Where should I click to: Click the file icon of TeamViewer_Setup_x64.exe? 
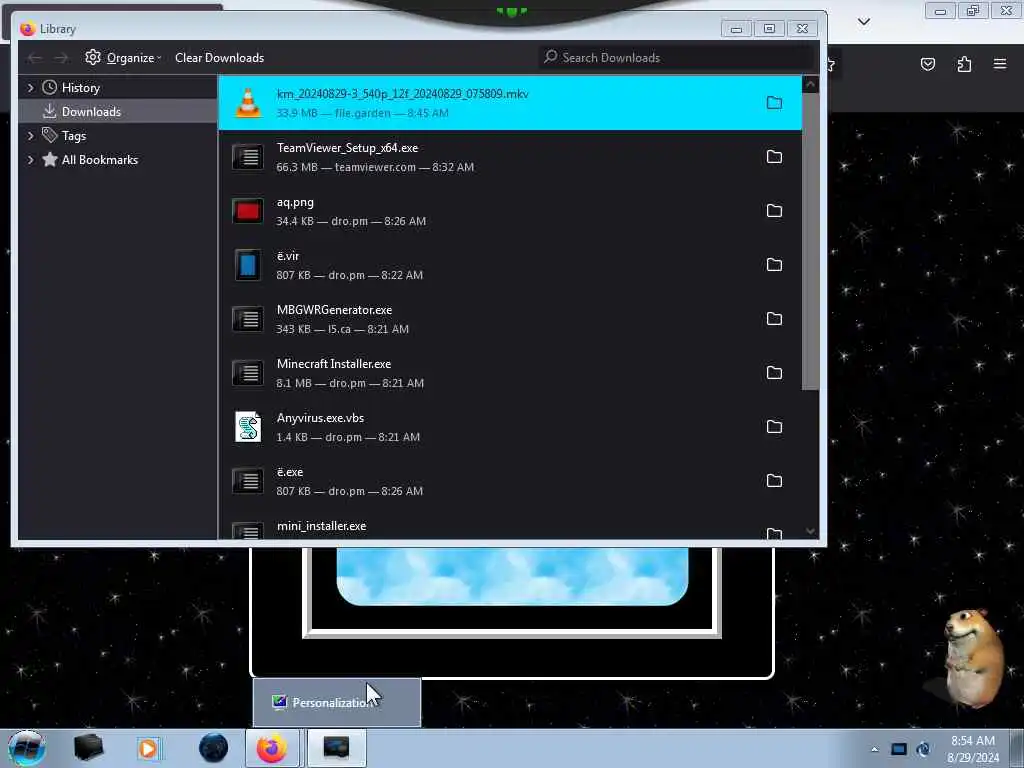tap(248, 157)
